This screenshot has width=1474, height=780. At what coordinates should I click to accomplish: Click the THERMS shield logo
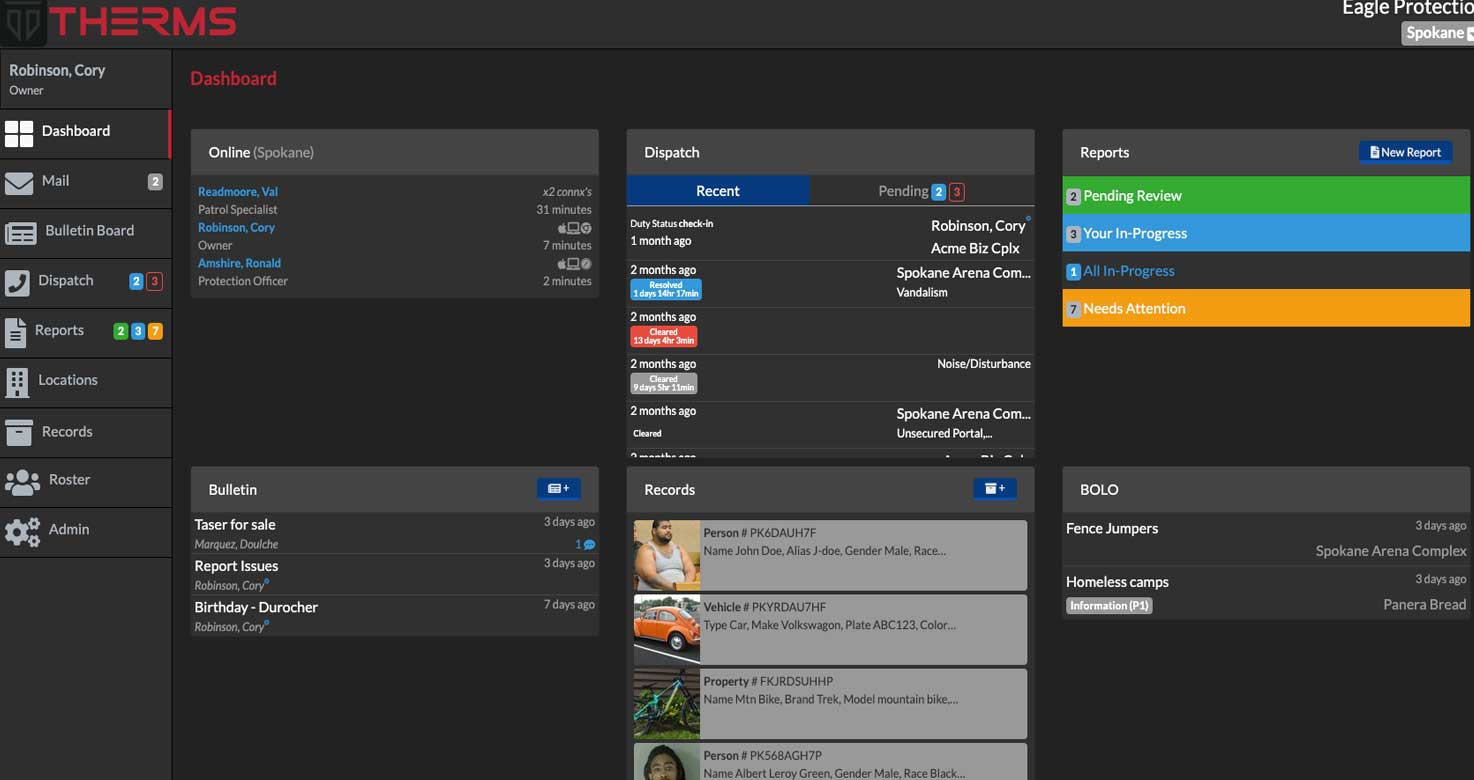[22, 20]
